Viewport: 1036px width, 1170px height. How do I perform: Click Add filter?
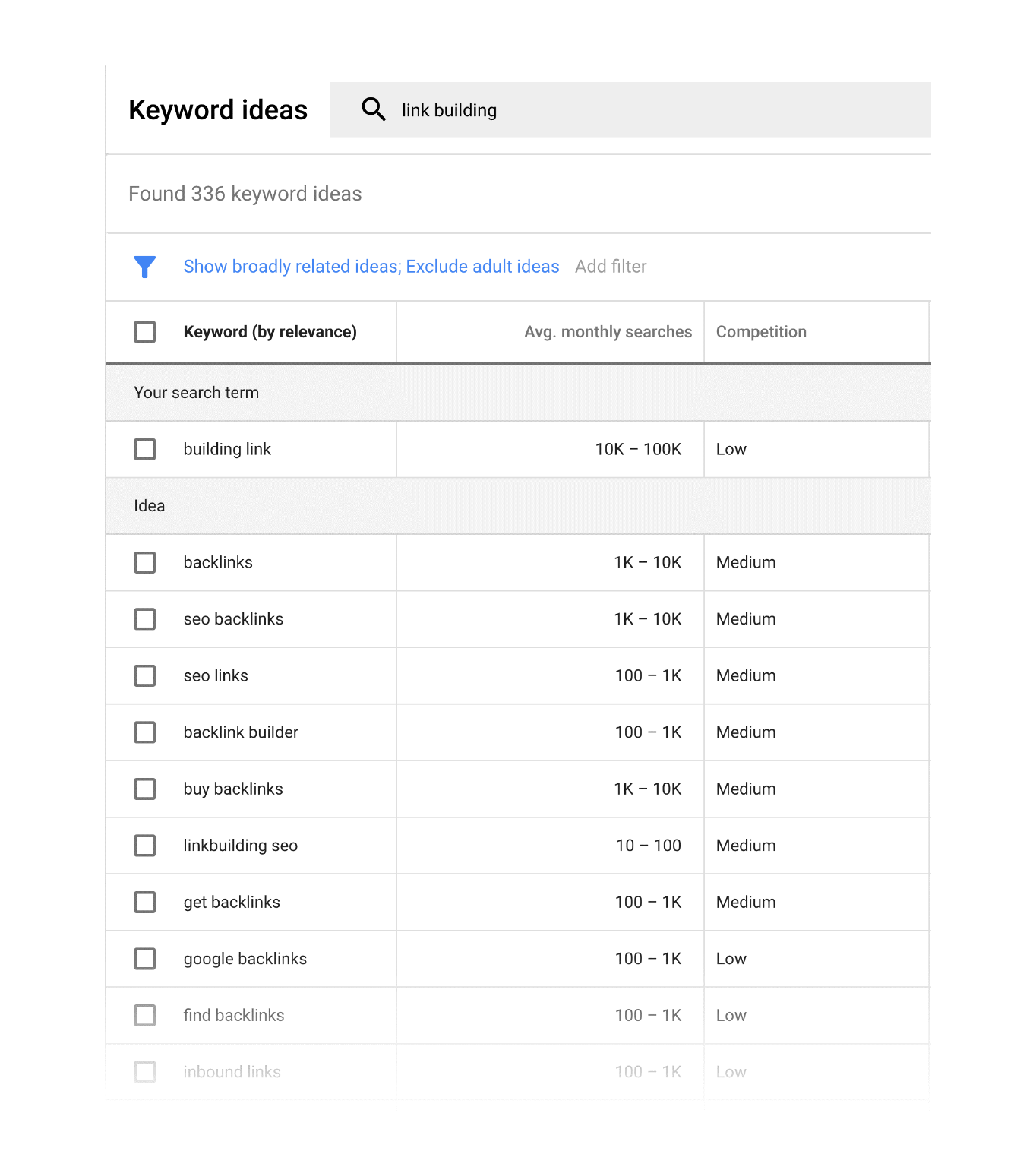611,267
